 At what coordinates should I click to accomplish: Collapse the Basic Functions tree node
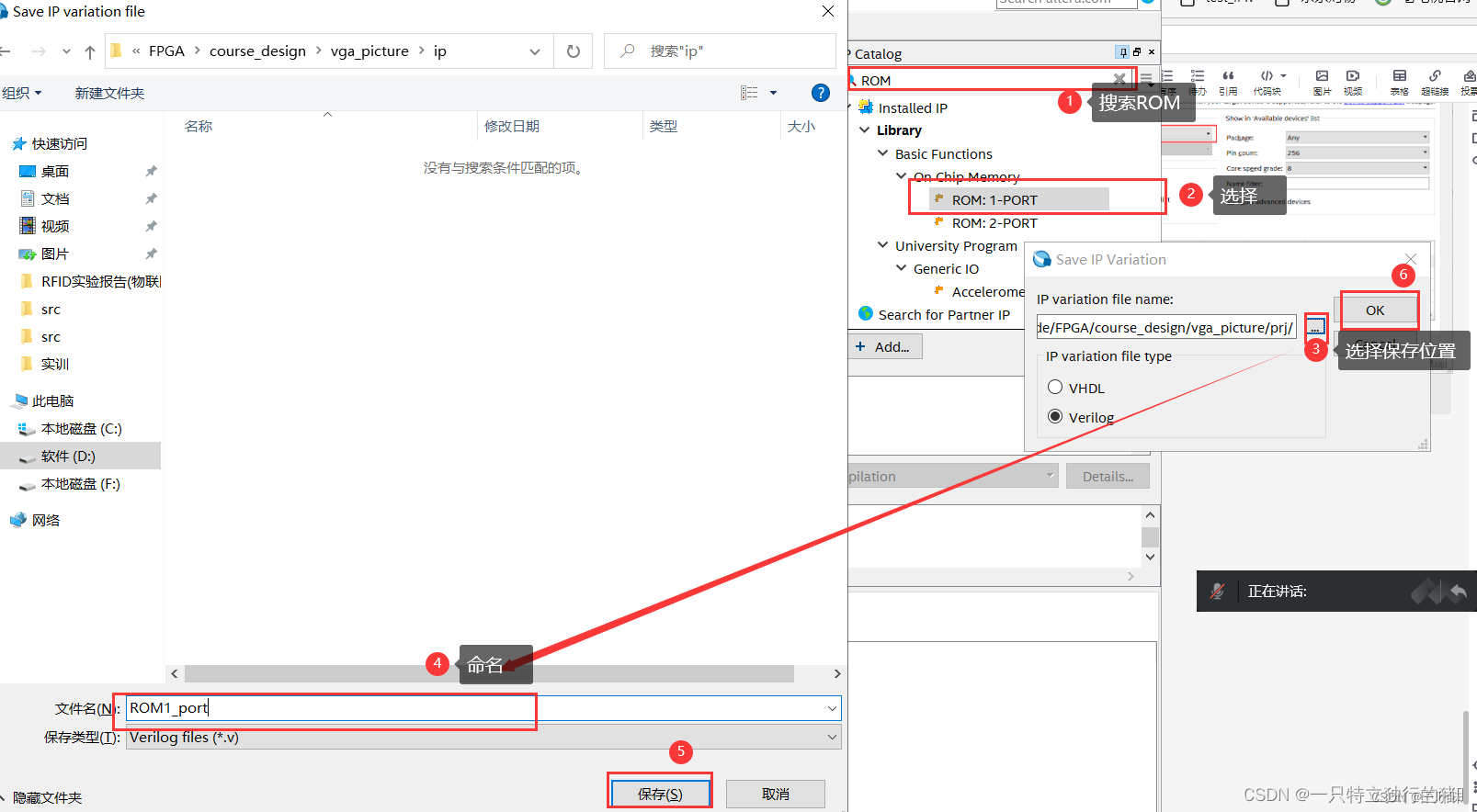882,152
